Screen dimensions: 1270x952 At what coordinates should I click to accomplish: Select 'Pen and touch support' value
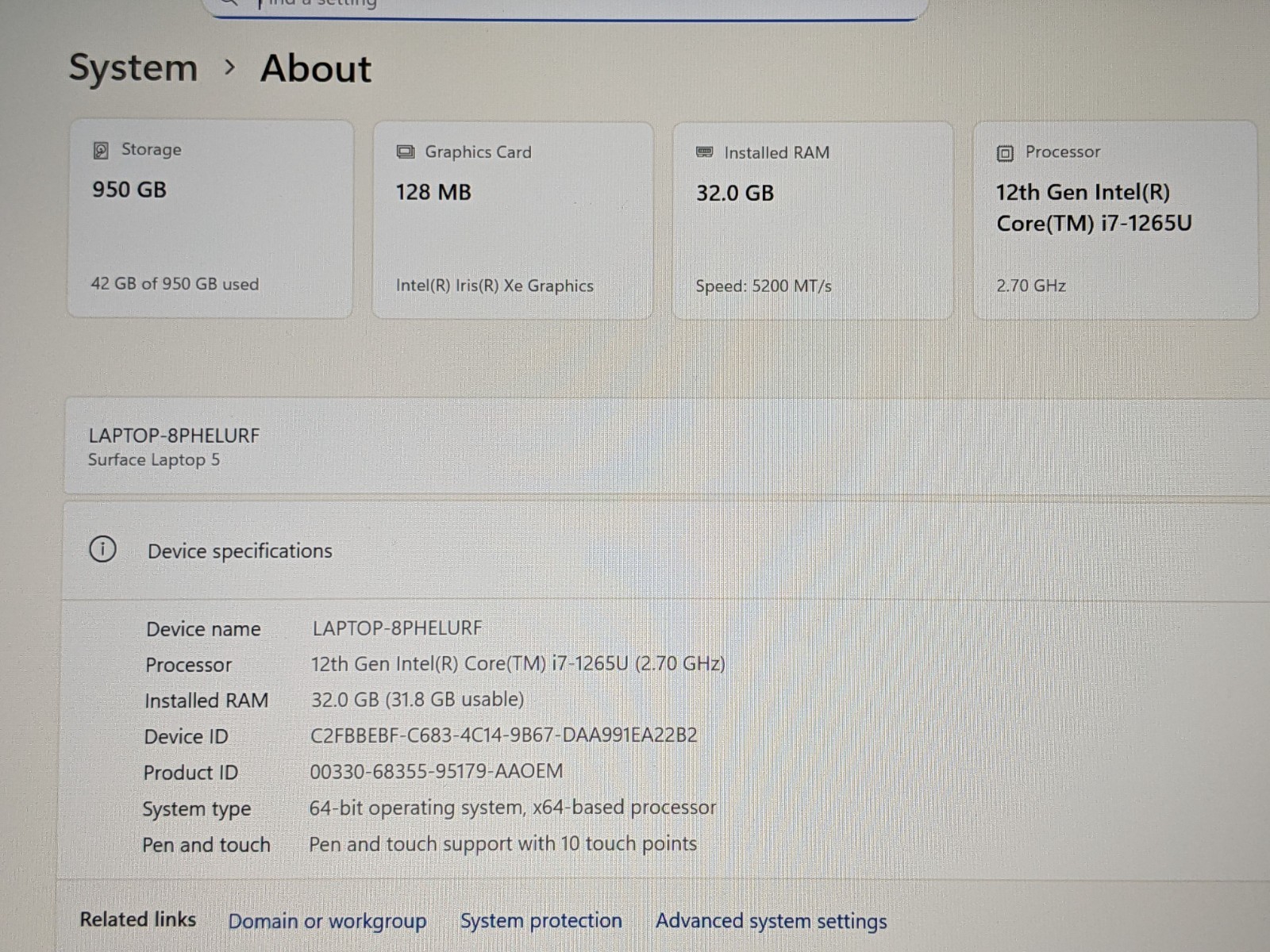pos(502,844)
